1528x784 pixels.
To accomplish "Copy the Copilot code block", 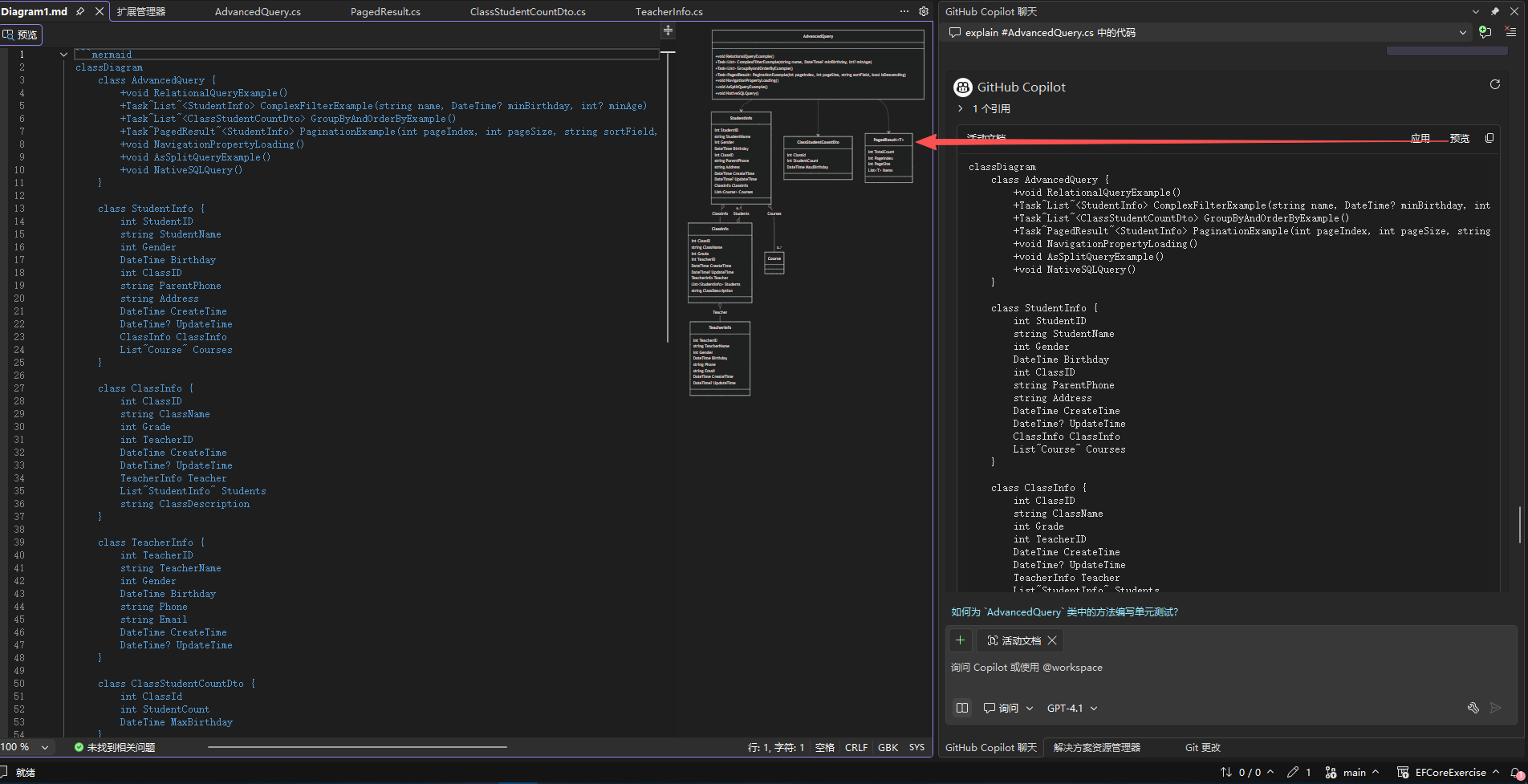I will point(1489,138).
